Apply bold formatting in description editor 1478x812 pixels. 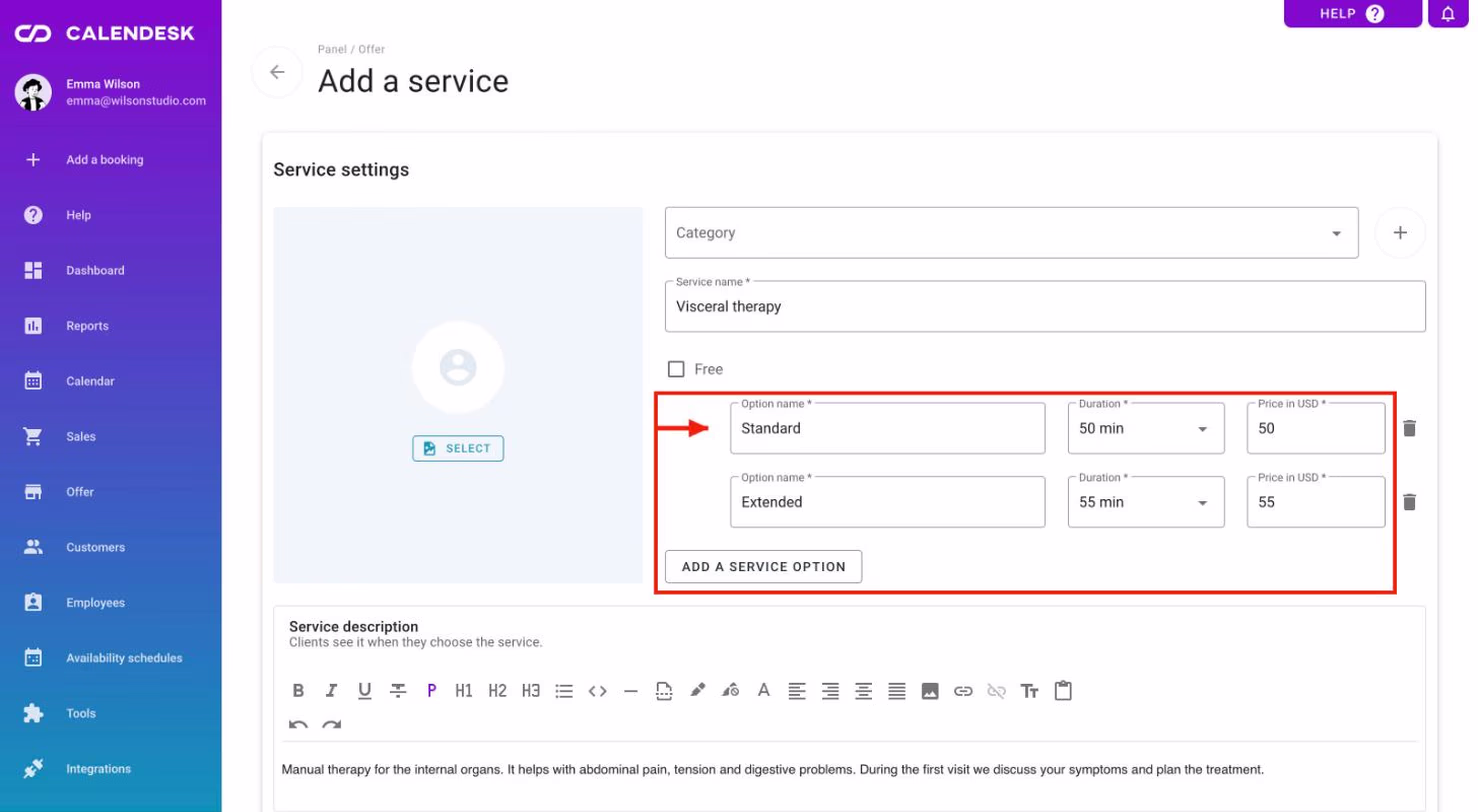point(298,690)
